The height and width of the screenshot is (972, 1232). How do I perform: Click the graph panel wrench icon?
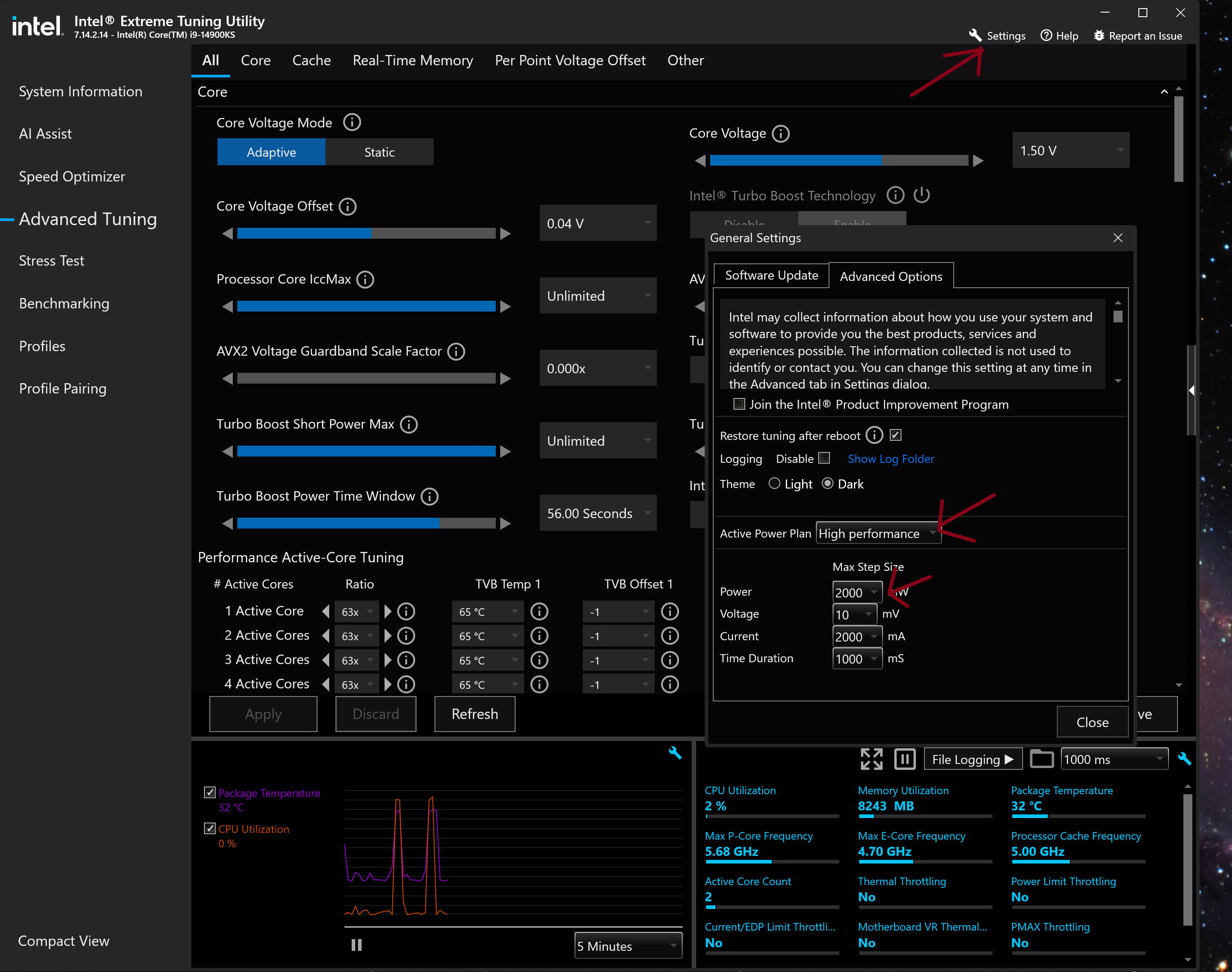[x=675, y=753]
